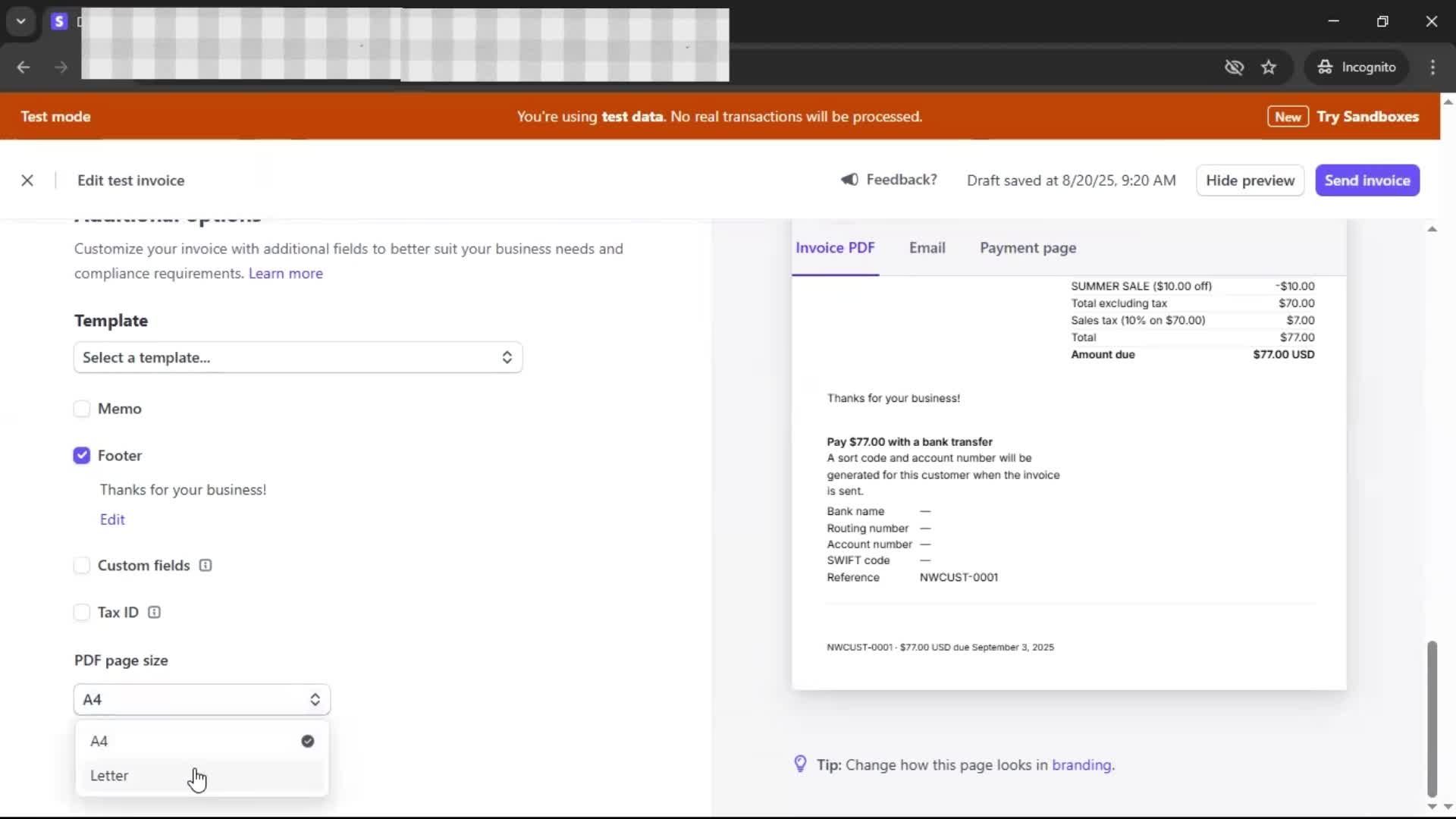Screen dimensions: 1456x819
Task: Switch to the Email preview tab
Action: click(x=927, y=248)
